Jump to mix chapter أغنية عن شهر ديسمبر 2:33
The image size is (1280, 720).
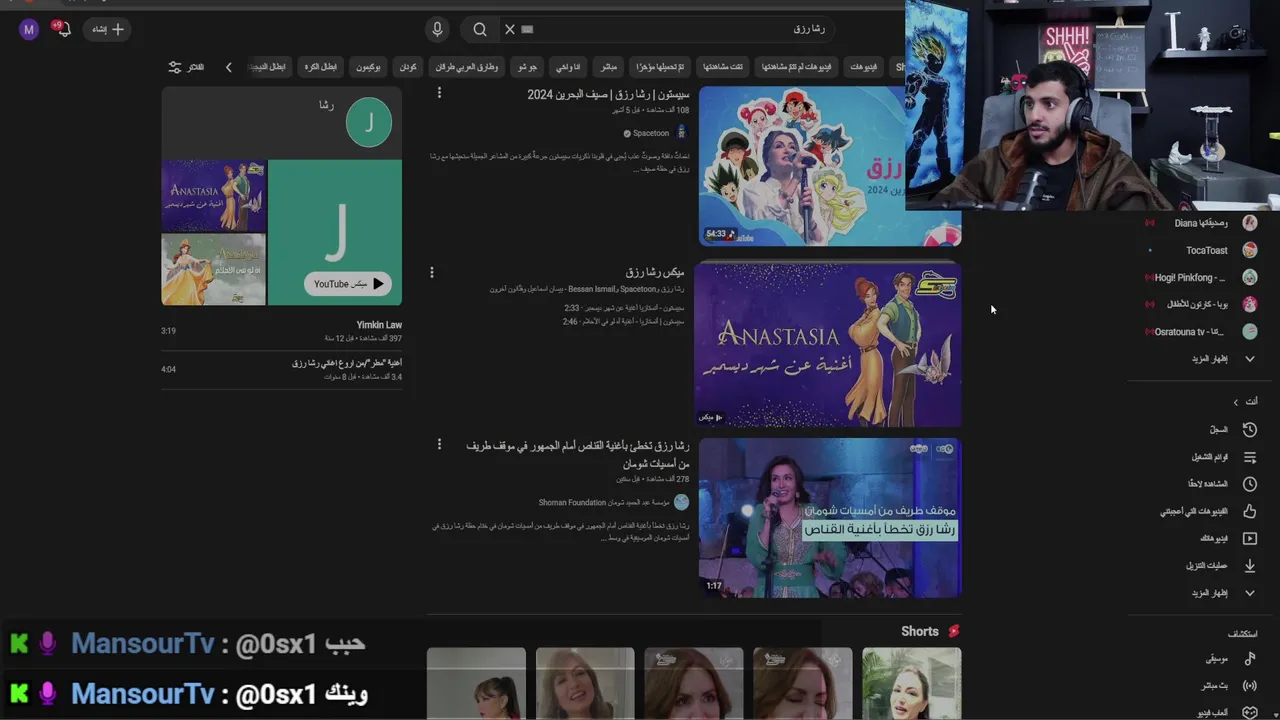(x=624, y=308)
